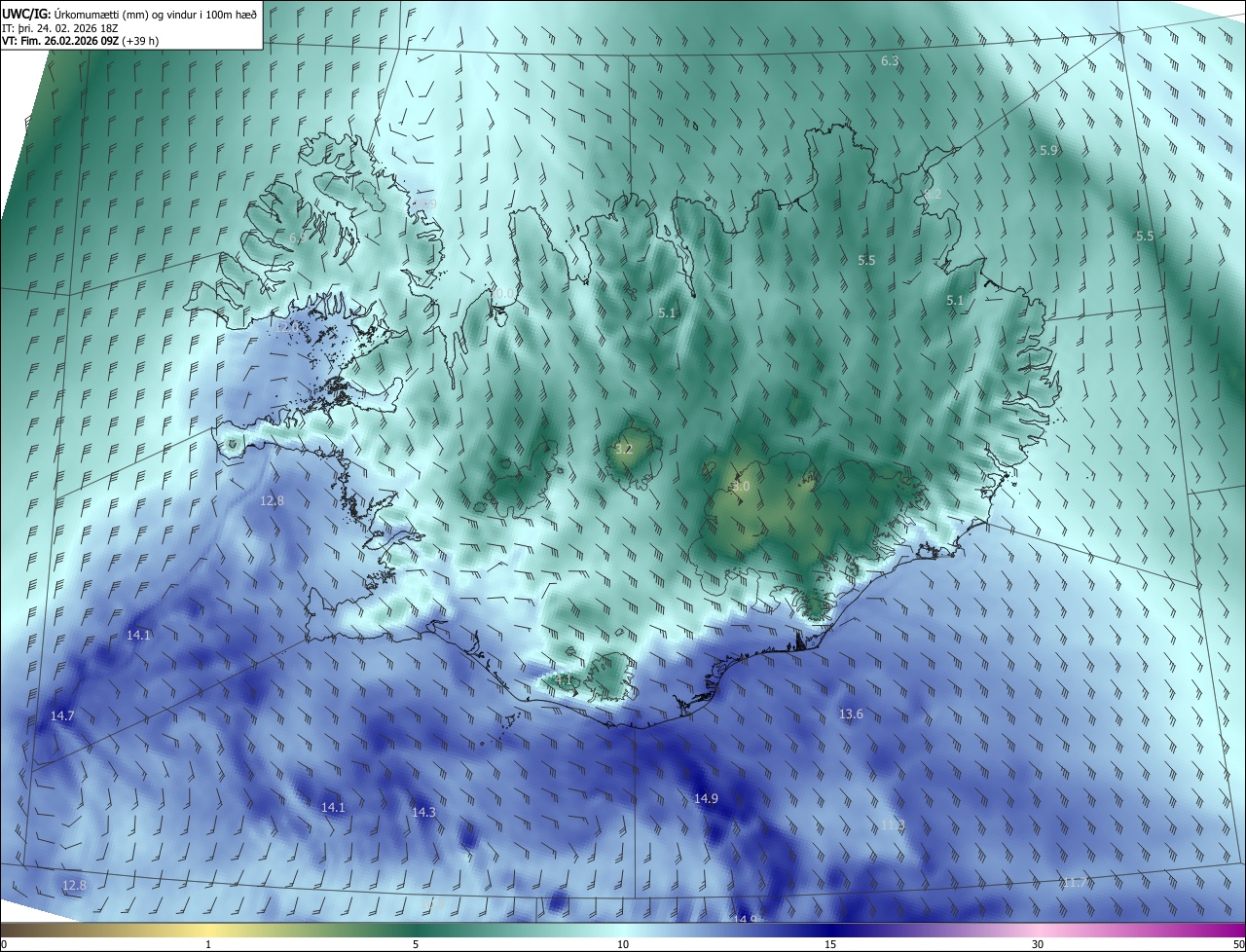Image resolution: width=1246 pixels, height=952 pixels.
Task: Click the 10.9 value label on the map
Action: coord(424,203)
